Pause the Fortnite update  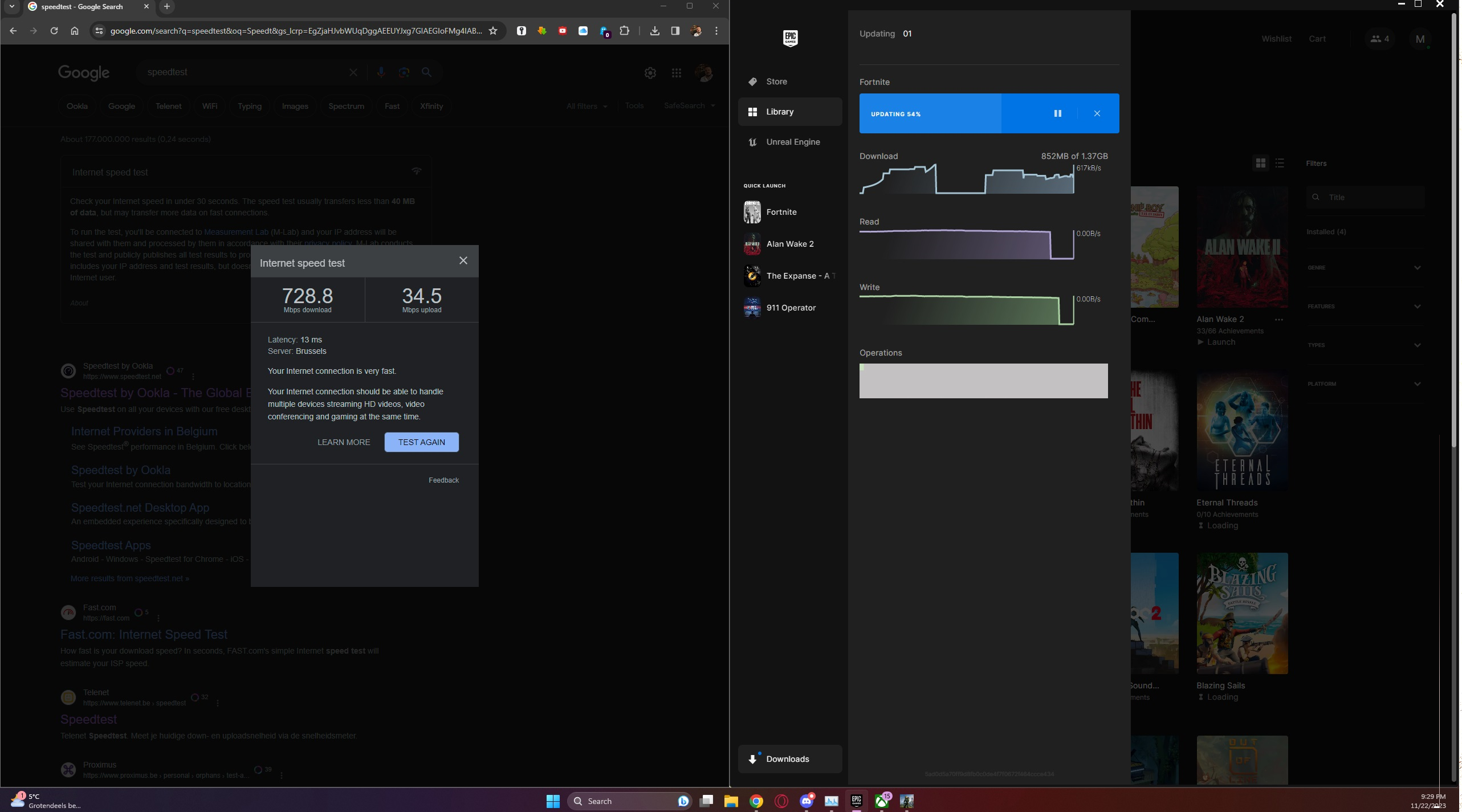click(1057, 113)
